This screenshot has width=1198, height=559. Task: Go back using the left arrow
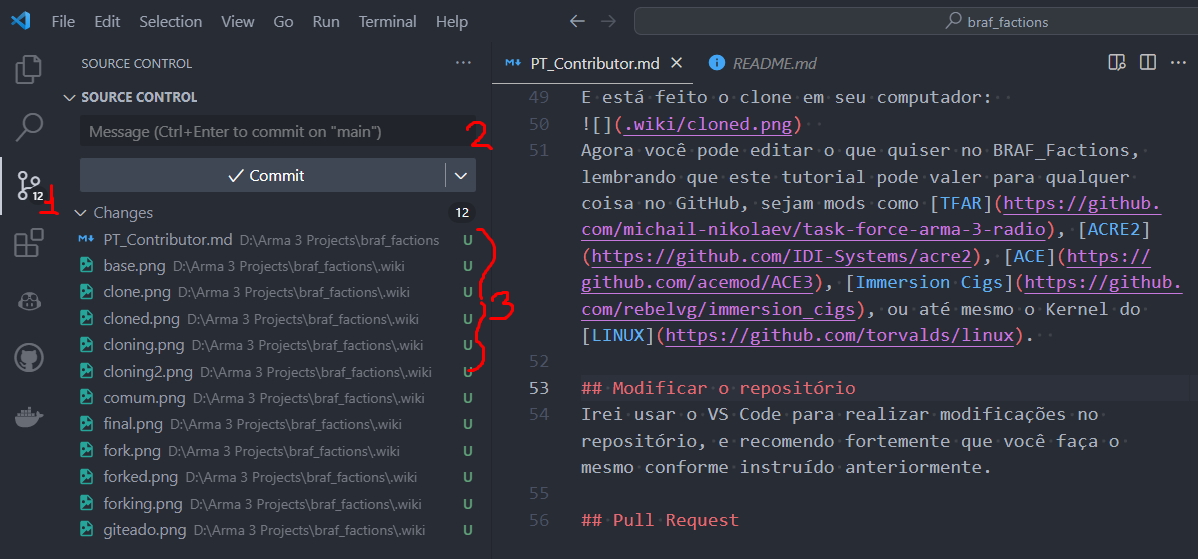(x=578, y=21)
